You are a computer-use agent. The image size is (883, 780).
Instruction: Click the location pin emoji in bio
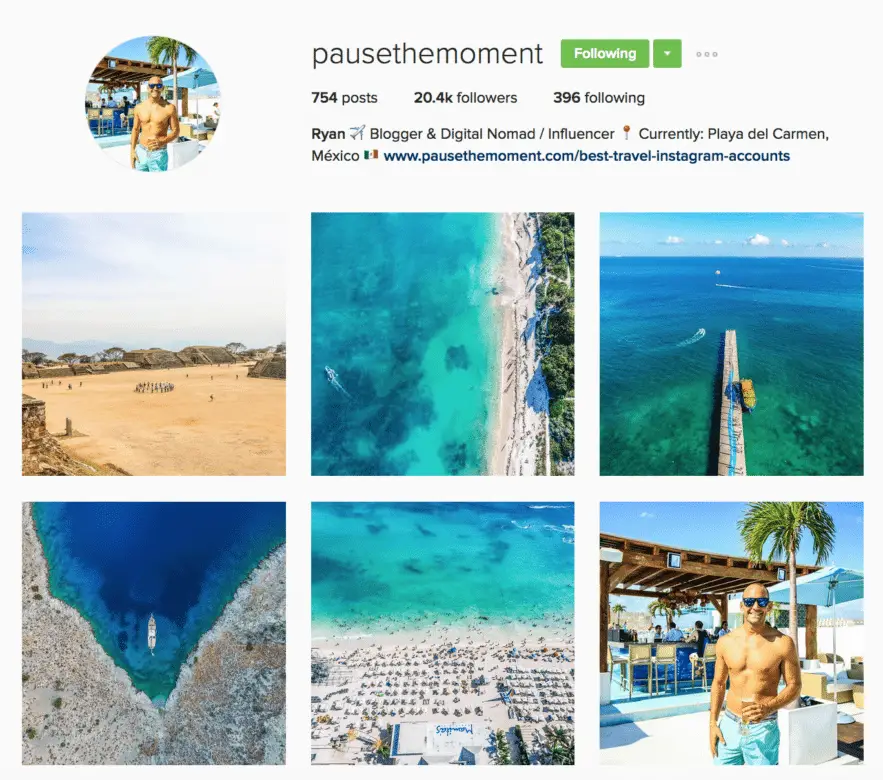626,133
